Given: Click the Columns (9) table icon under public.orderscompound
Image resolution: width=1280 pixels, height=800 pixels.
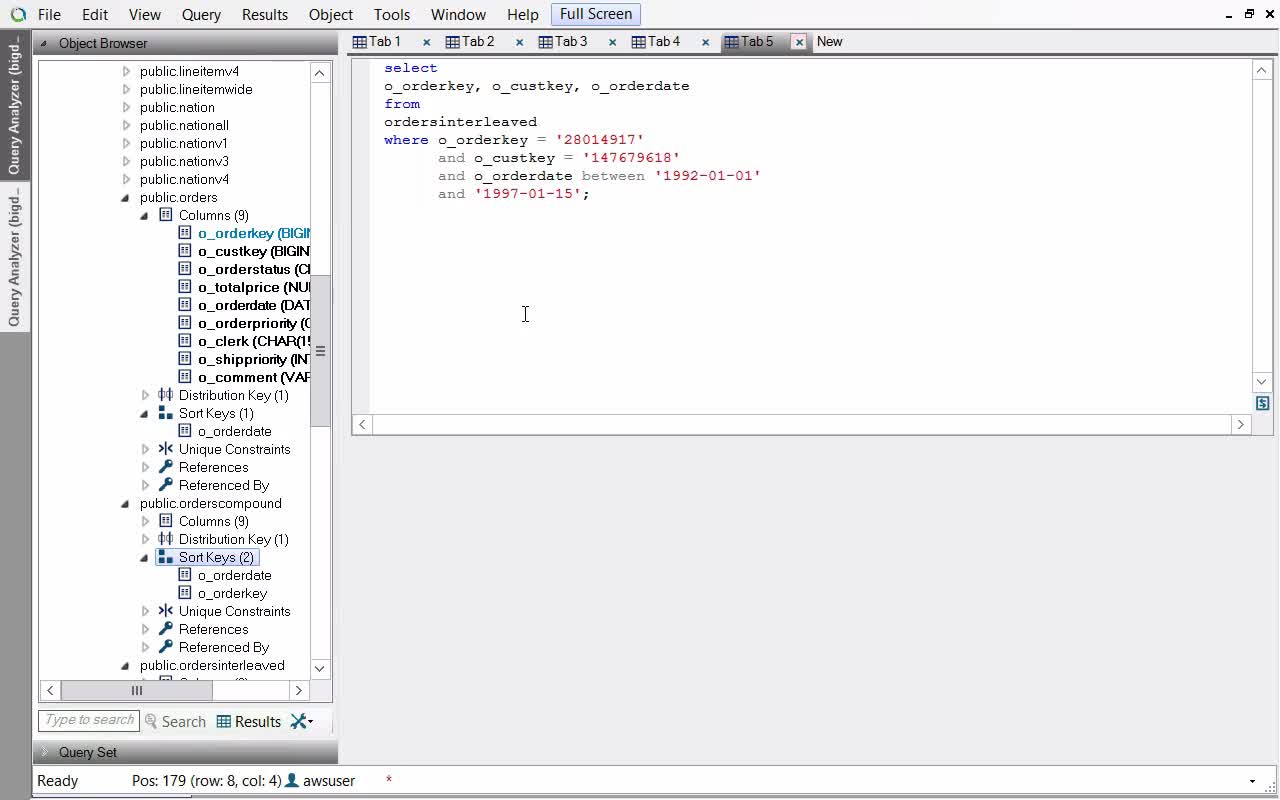Looking at the screenshot, I should pyautogui.click(x=165, y=521).
